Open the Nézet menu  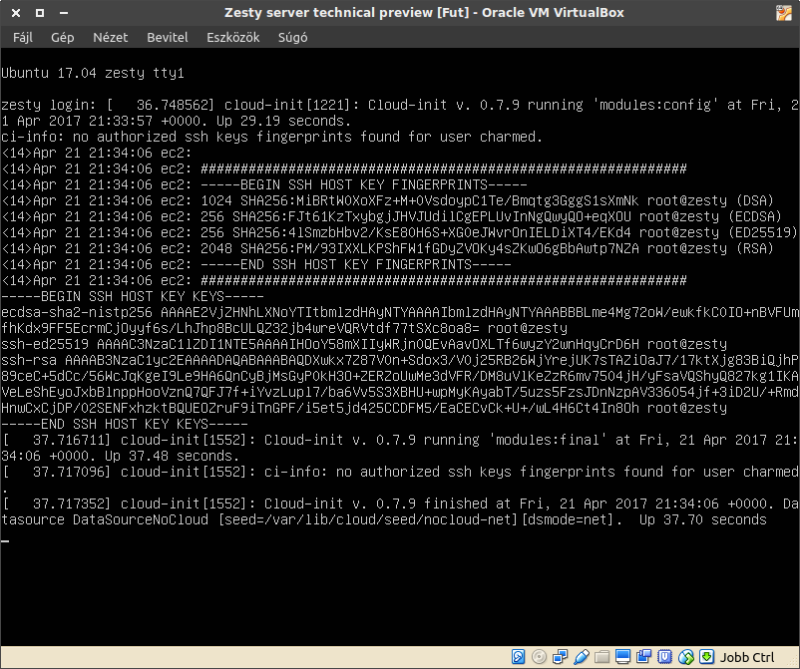click(110, 37)
